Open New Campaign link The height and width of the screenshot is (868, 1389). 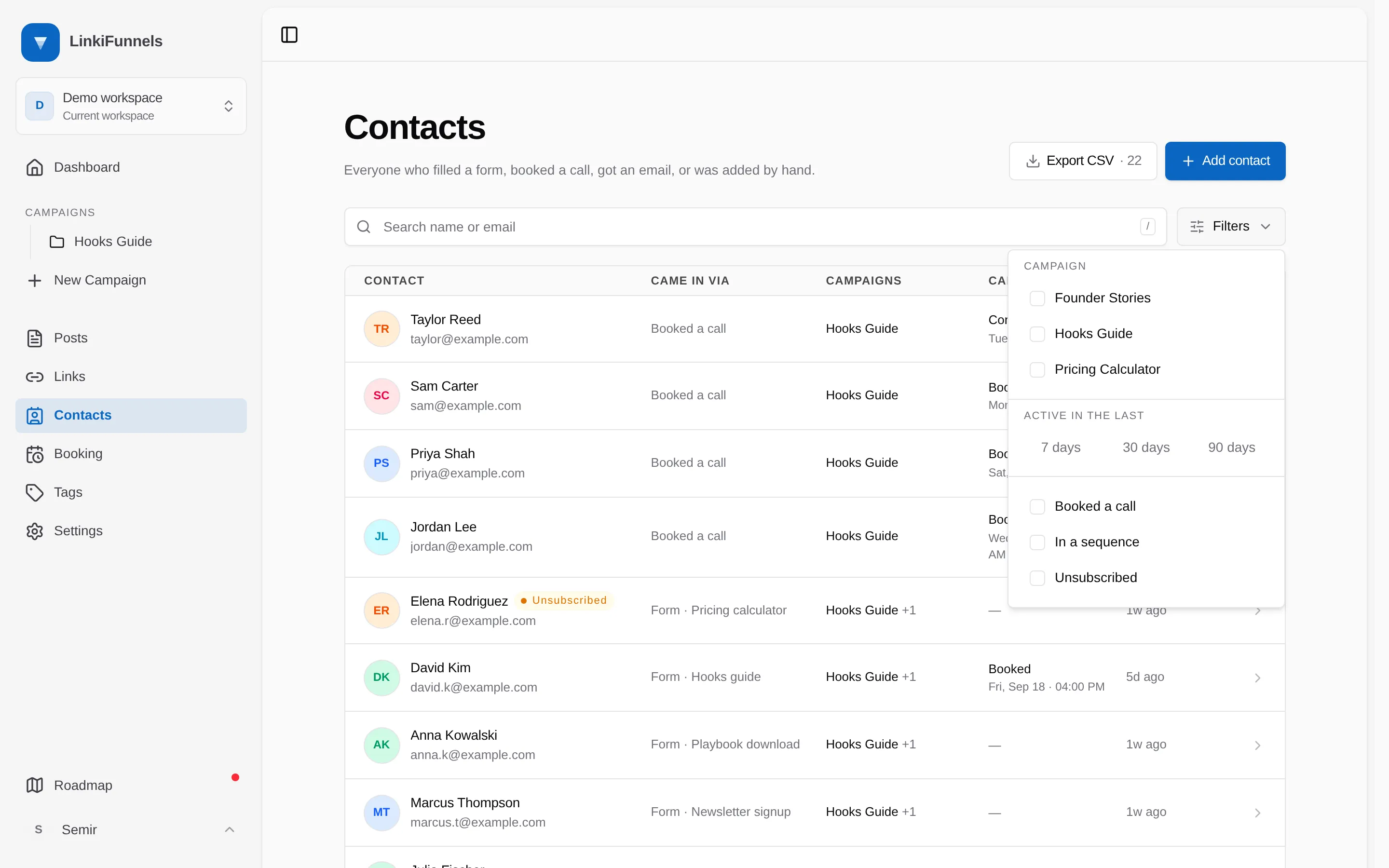131,280
